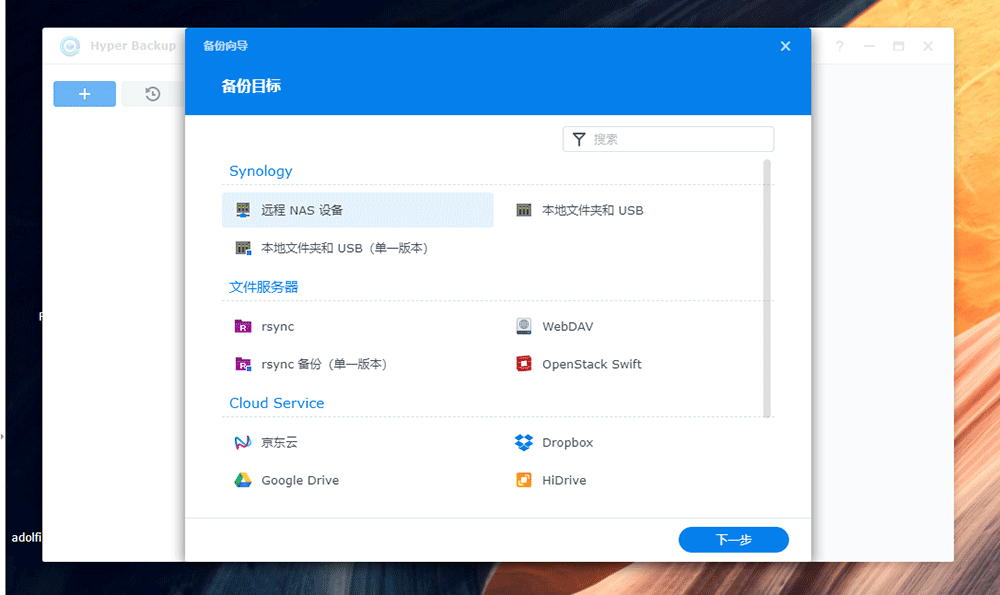Click the 本地文件夹和 USB (单一版本) text

[344, 248]
